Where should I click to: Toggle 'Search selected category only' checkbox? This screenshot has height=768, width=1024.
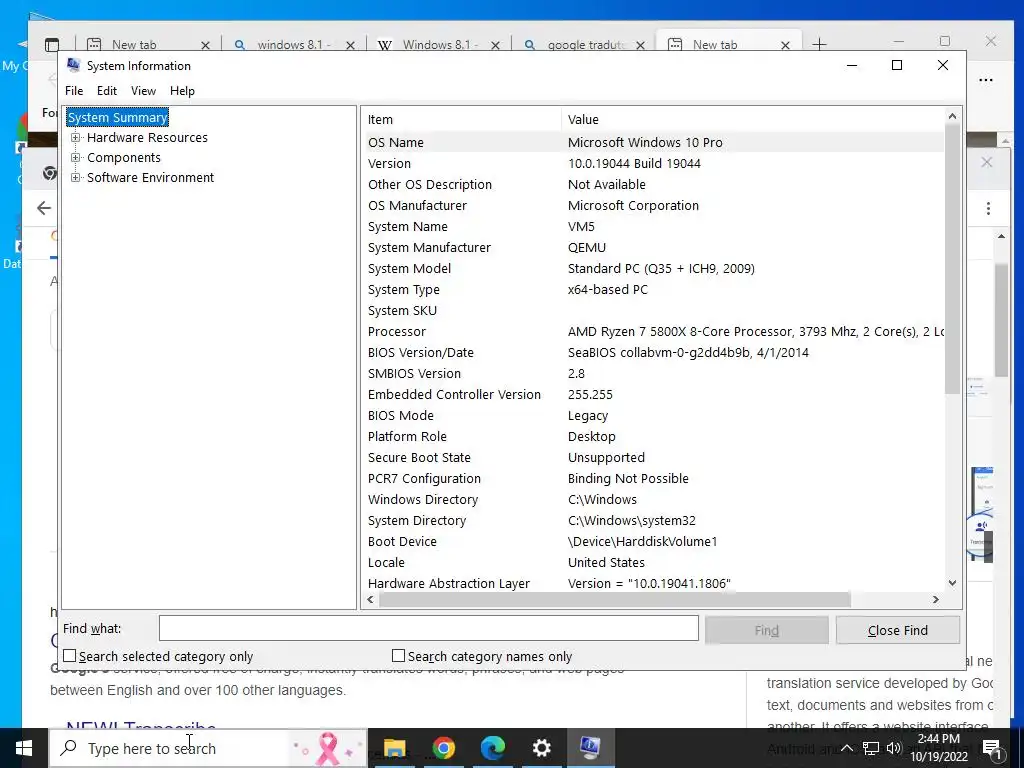click(70, 656)
